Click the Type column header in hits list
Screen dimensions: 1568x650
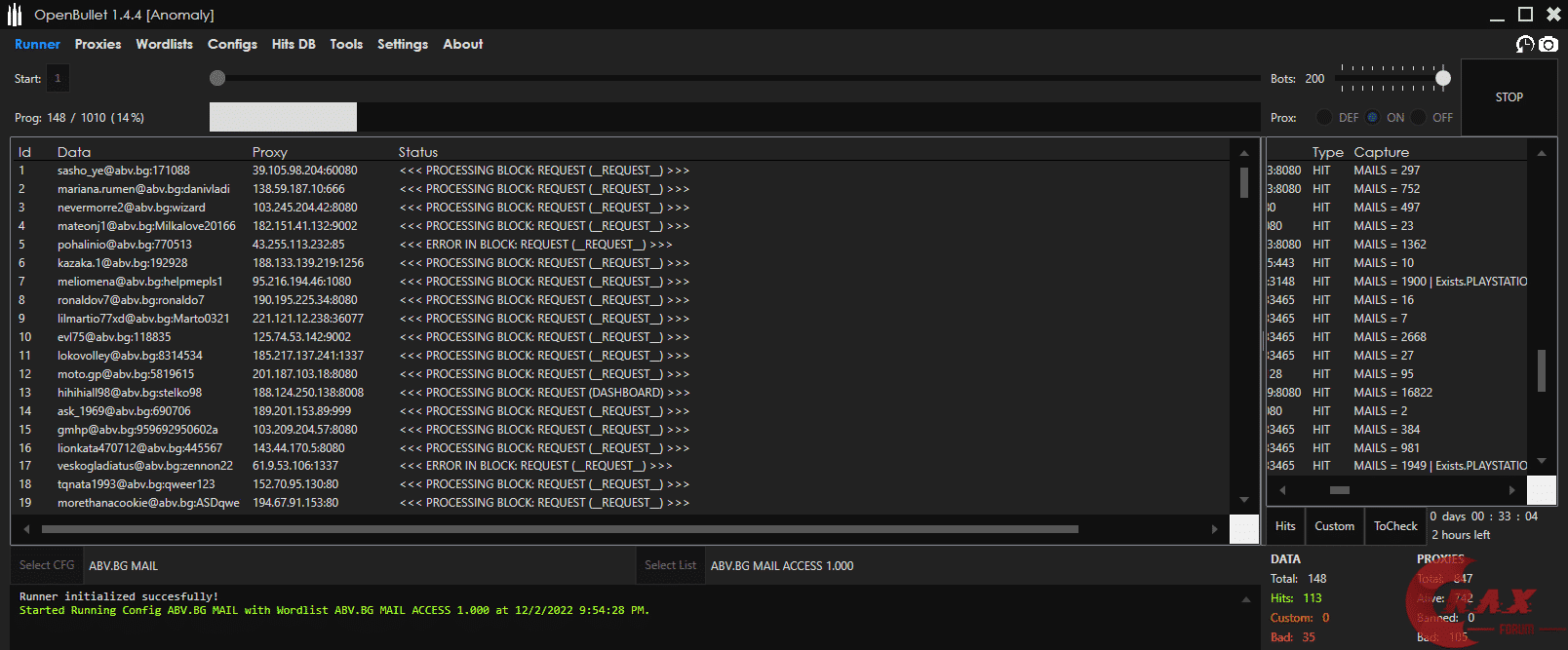pyautogui.click(x=1327, y=152)
